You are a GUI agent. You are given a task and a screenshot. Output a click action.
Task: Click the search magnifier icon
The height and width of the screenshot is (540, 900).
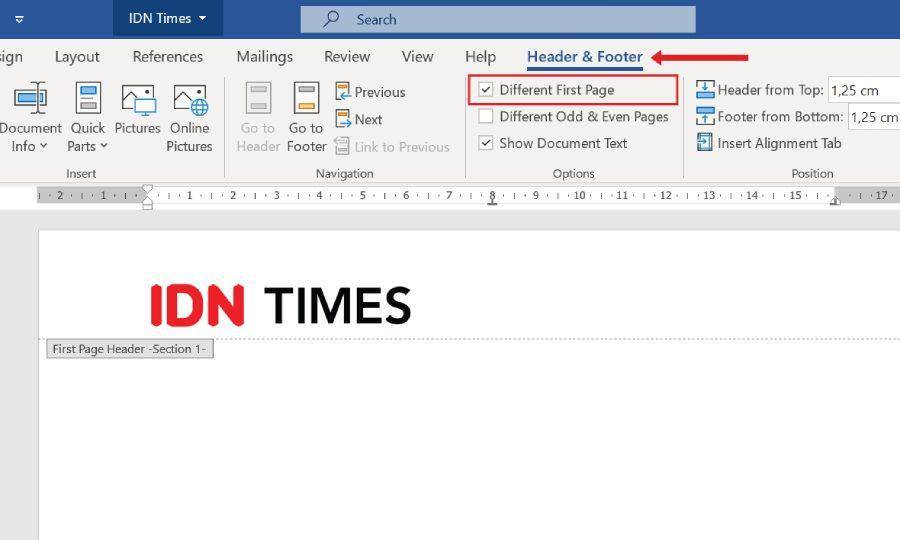point(331,19)
